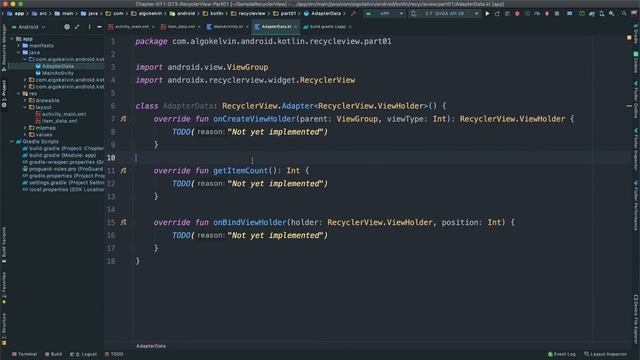
Task: Click the onCreateViewHolder function name
Action: click(x=254, y=119)
